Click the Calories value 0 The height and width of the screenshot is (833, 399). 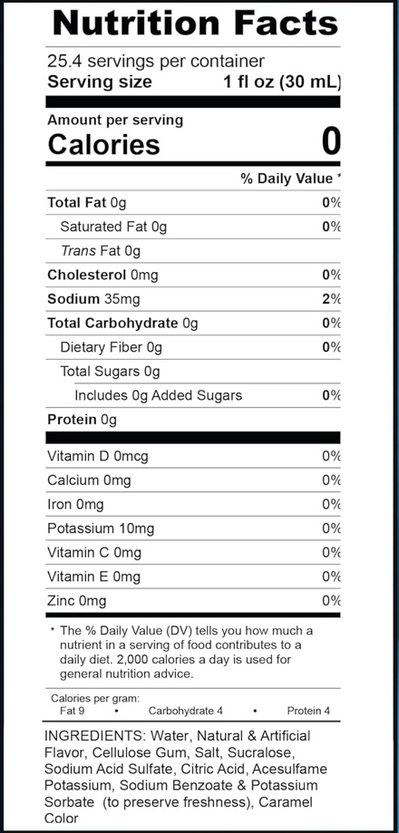[331, 142]
